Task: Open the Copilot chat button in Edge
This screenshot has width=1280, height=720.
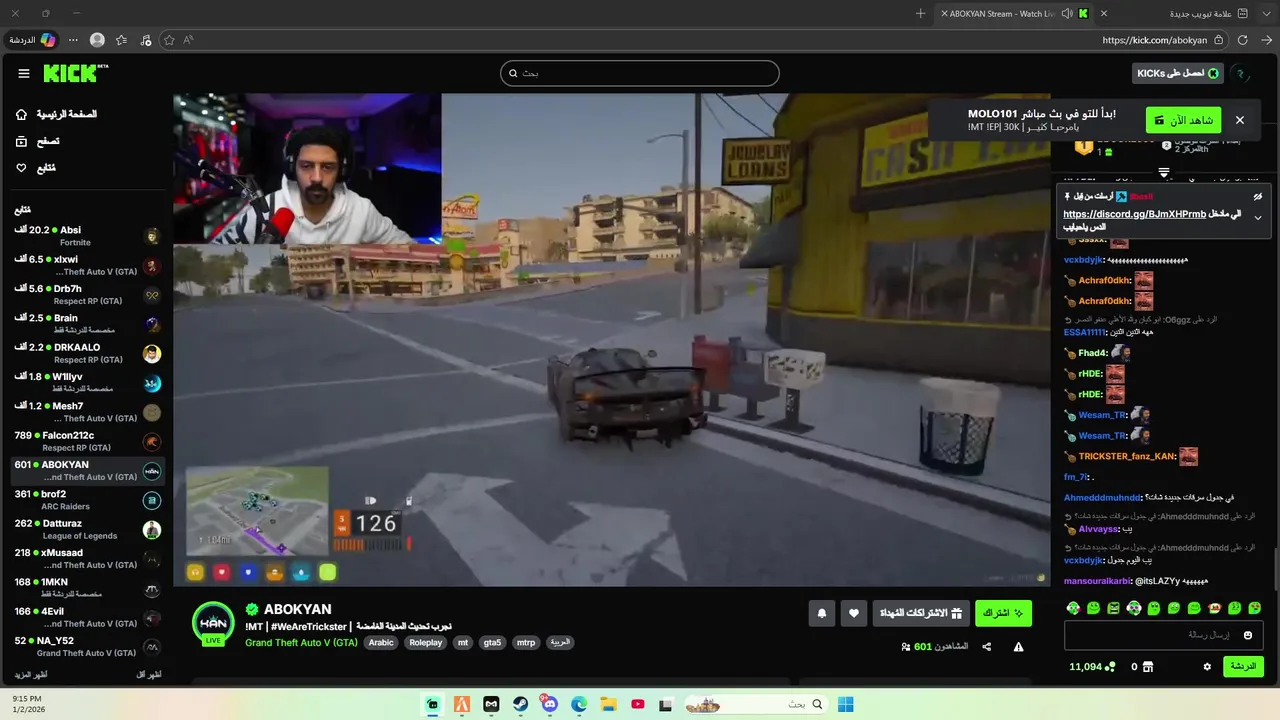Action: pos(32,40)
